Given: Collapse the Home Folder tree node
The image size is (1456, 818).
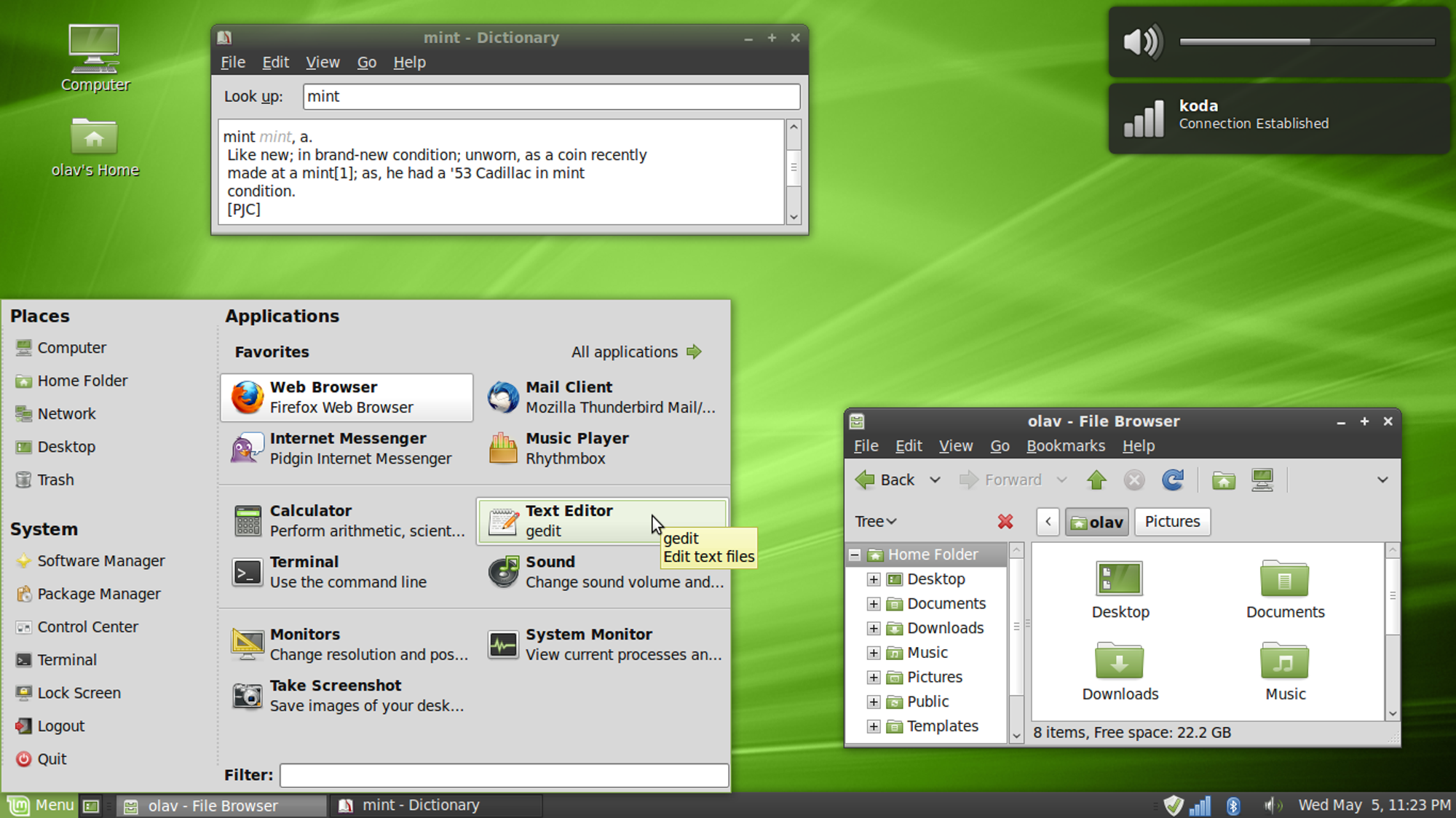Looking at the screenshot, I should coord(855,555).
